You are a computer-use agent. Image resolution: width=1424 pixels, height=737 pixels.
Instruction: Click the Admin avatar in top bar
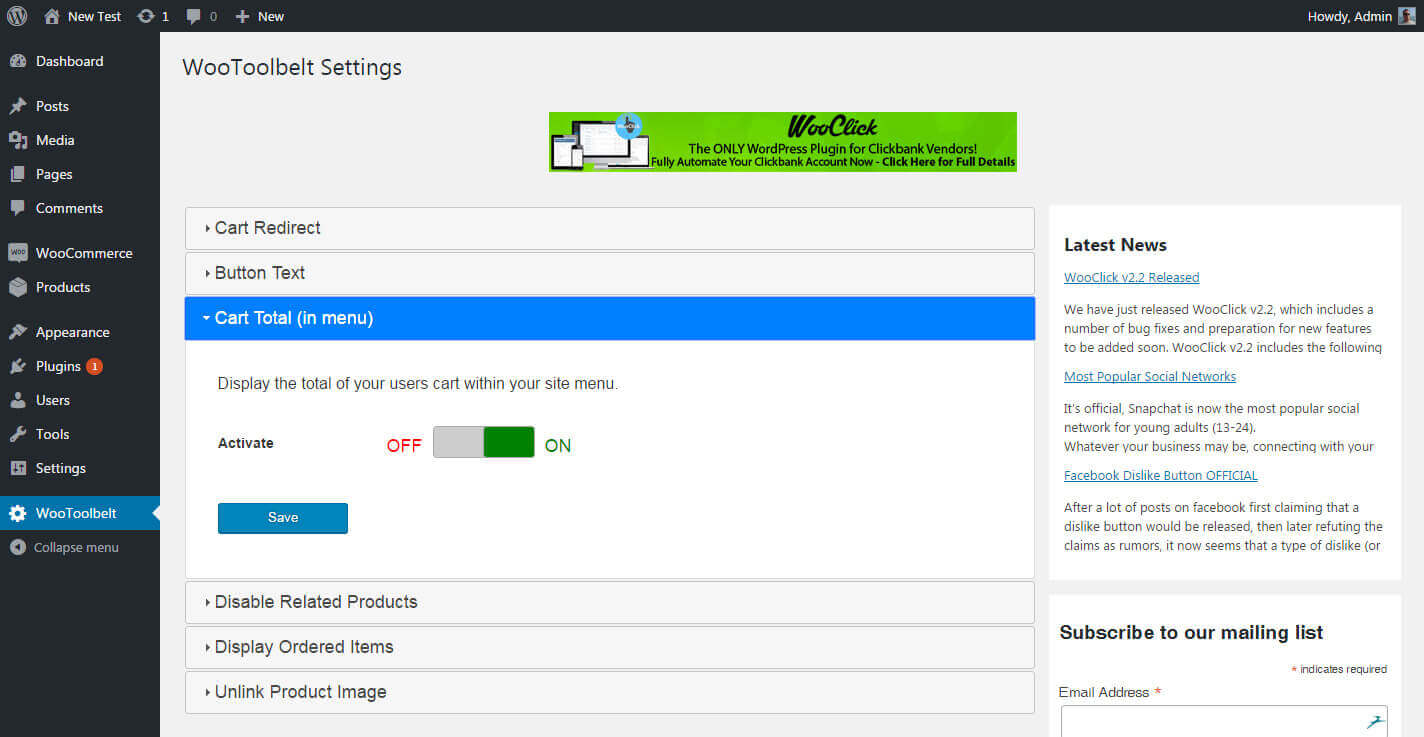tap(1407, 16)
